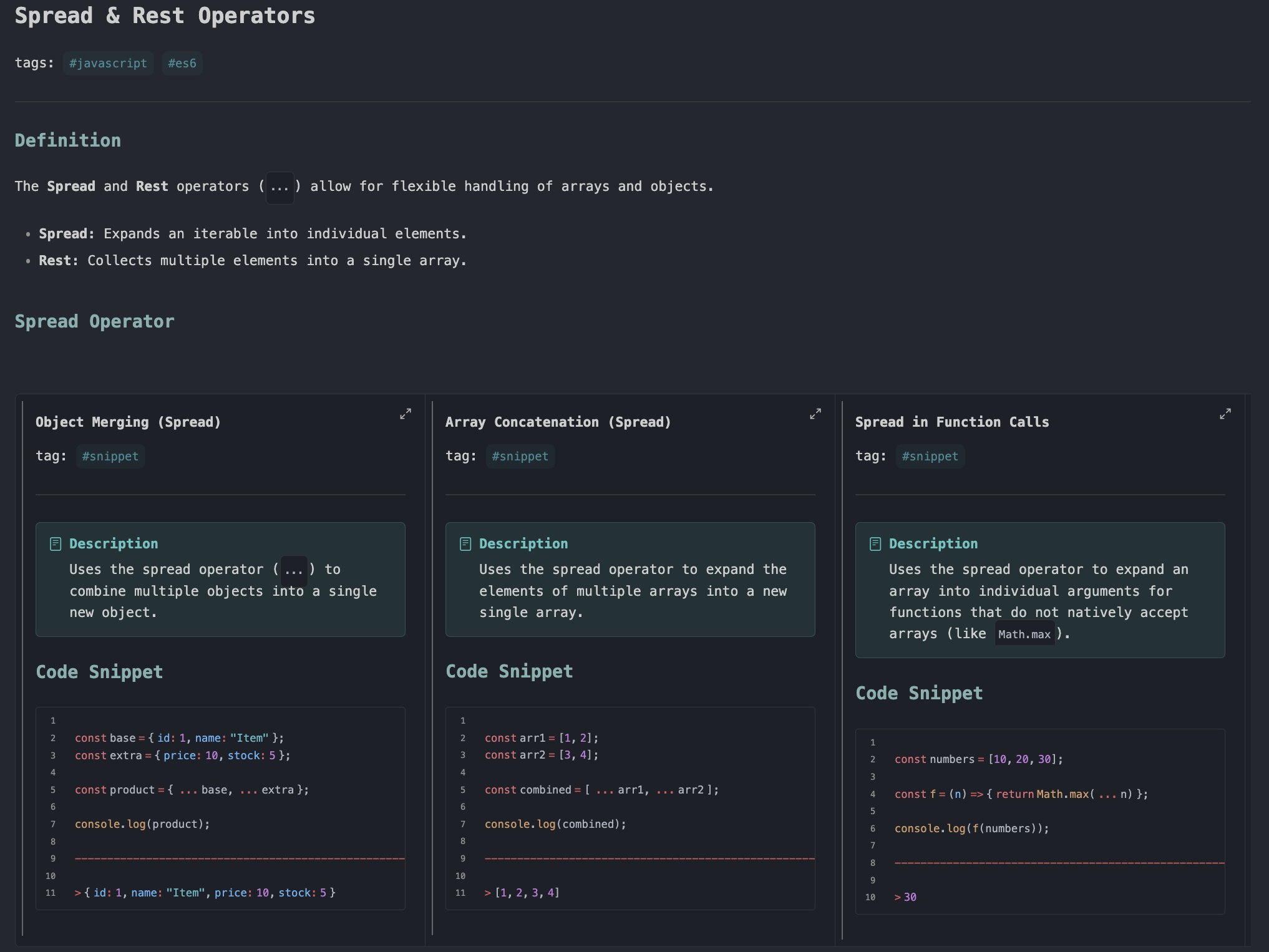The width and height of the screenshot is (1269, 952).
Task: Click the 'console.log(product);' code line
Action: click(142, 823)
